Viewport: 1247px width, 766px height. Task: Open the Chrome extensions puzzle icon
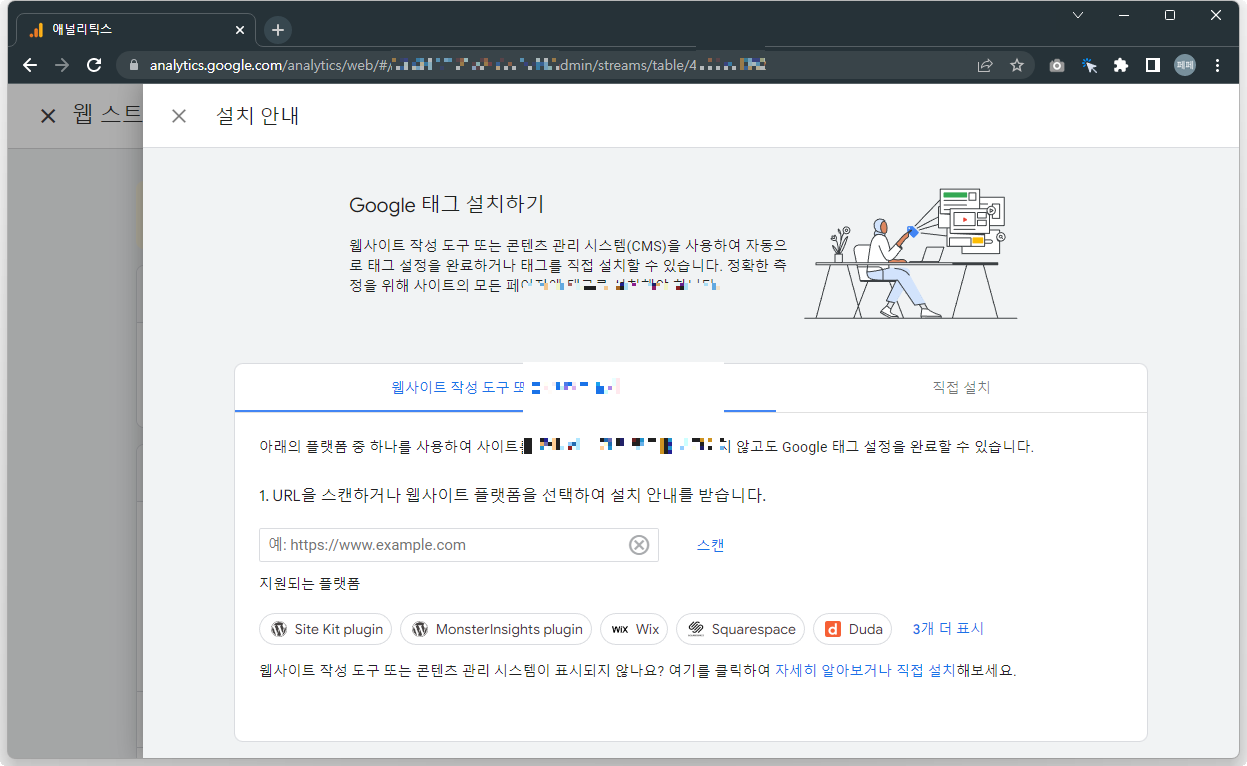click(x=1120, y=65)
